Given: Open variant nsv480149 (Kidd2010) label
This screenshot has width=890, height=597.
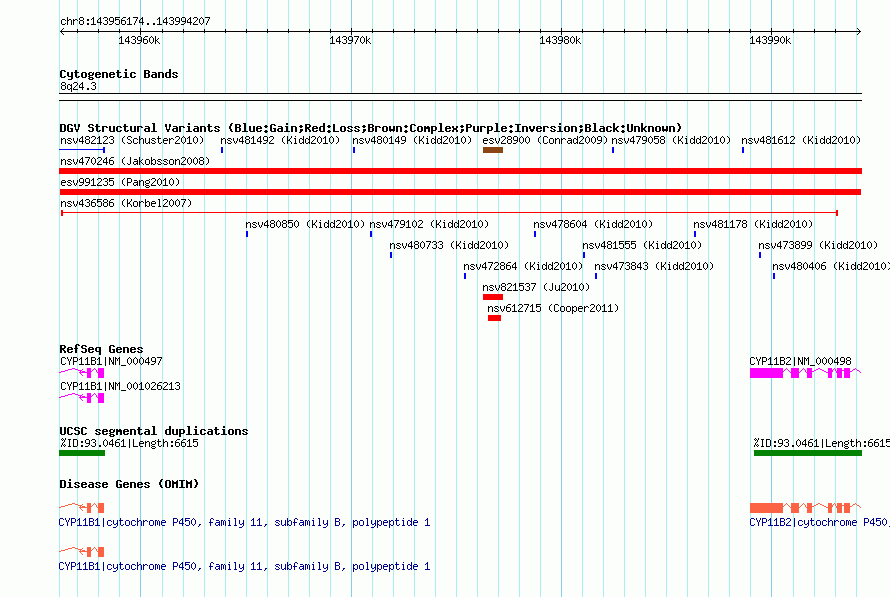Looking at the screenshot, I should pos(412,140).
